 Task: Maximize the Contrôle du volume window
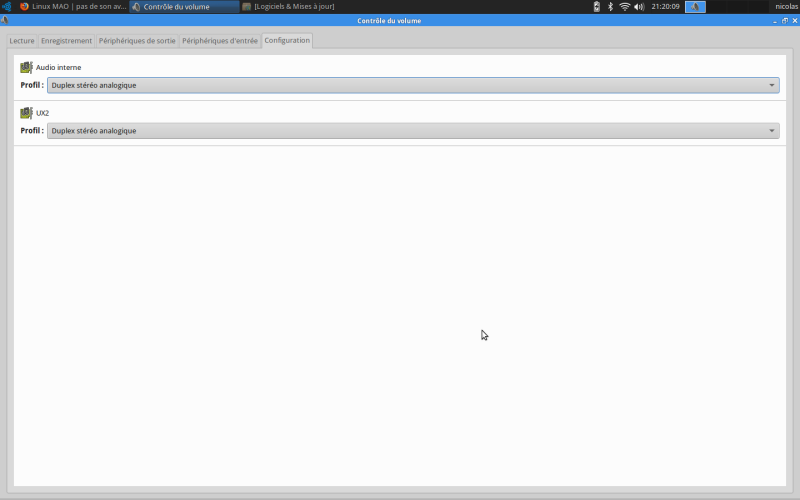click(785, 21)
